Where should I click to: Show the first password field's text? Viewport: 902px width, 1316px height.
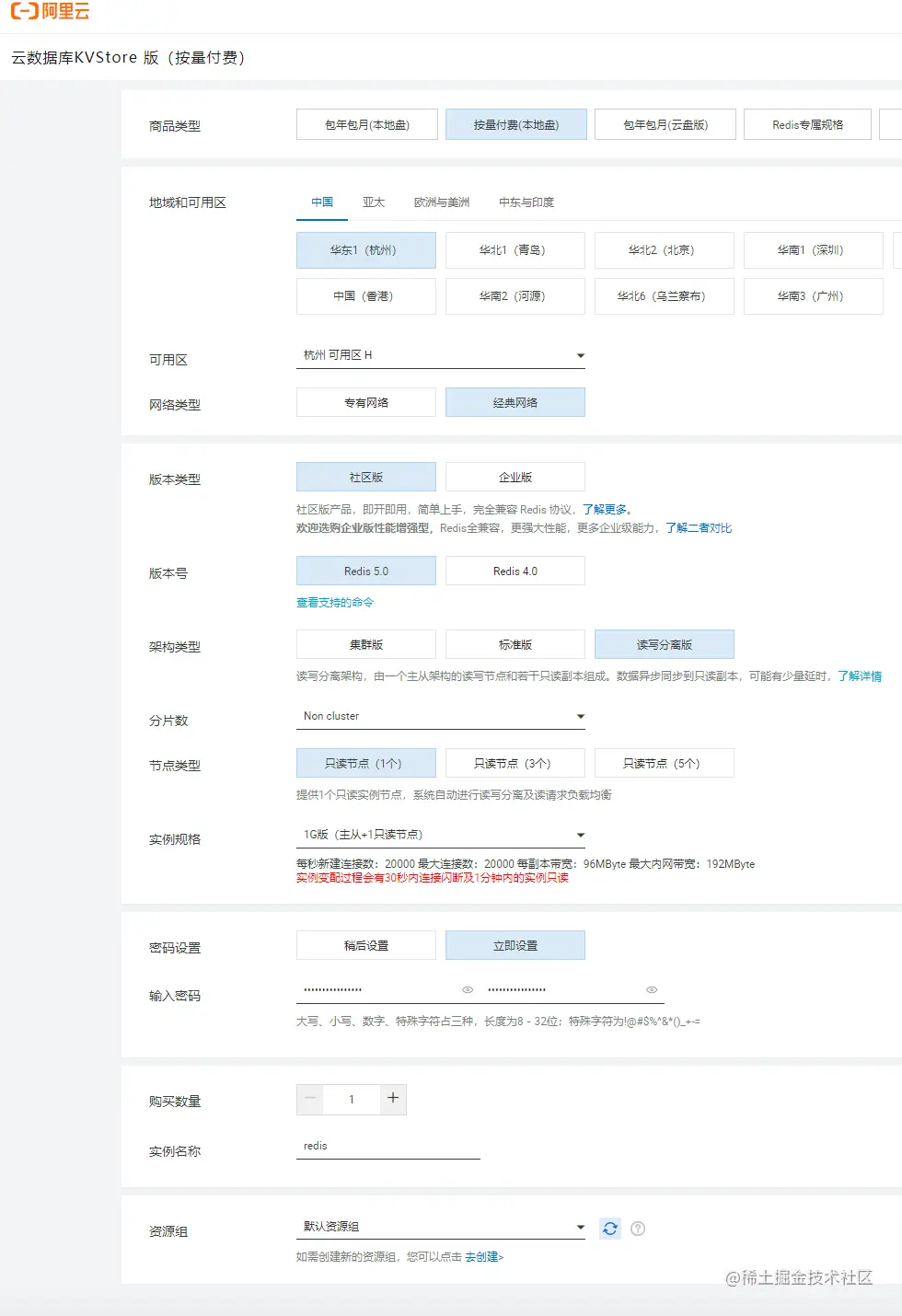468,990
